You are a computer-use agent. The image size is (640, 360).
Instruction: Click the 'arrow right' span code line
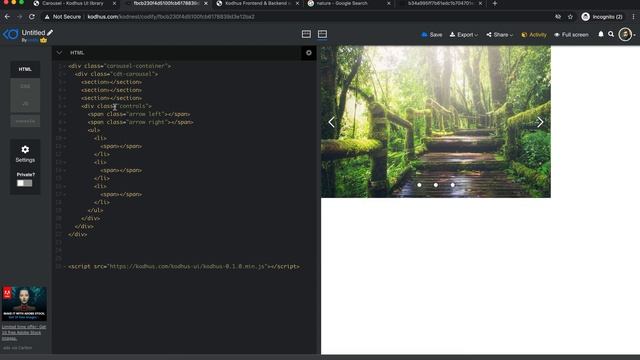tap(140, 122)
